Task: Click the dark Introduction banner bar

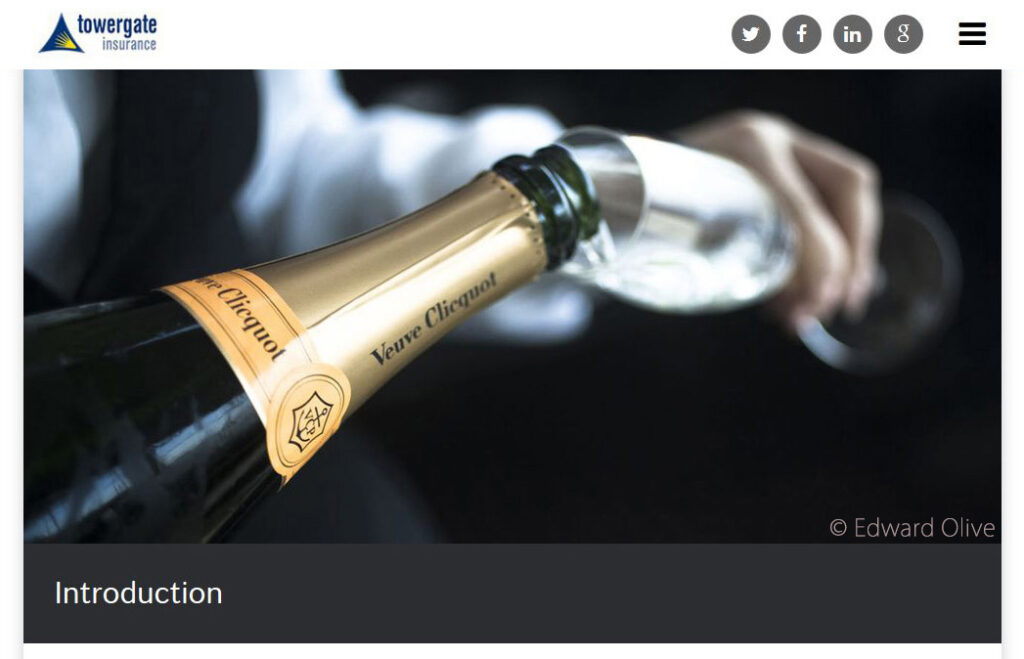Action: (x=512, y=593)
